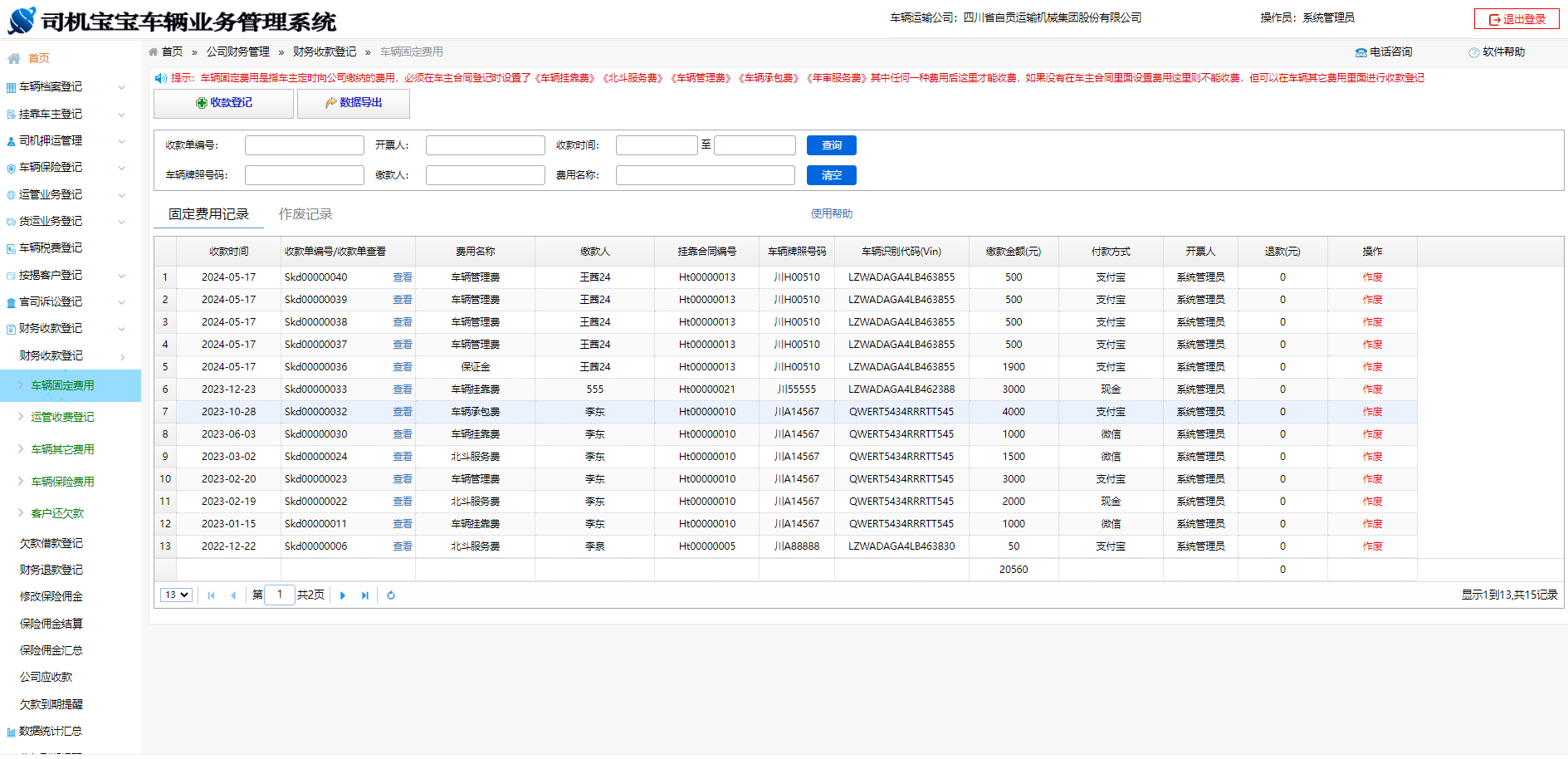Screen dimensions: 1568x759
Task: Click the 车辆保险登记 sidebar icon
Action: (x=11, y=168)
